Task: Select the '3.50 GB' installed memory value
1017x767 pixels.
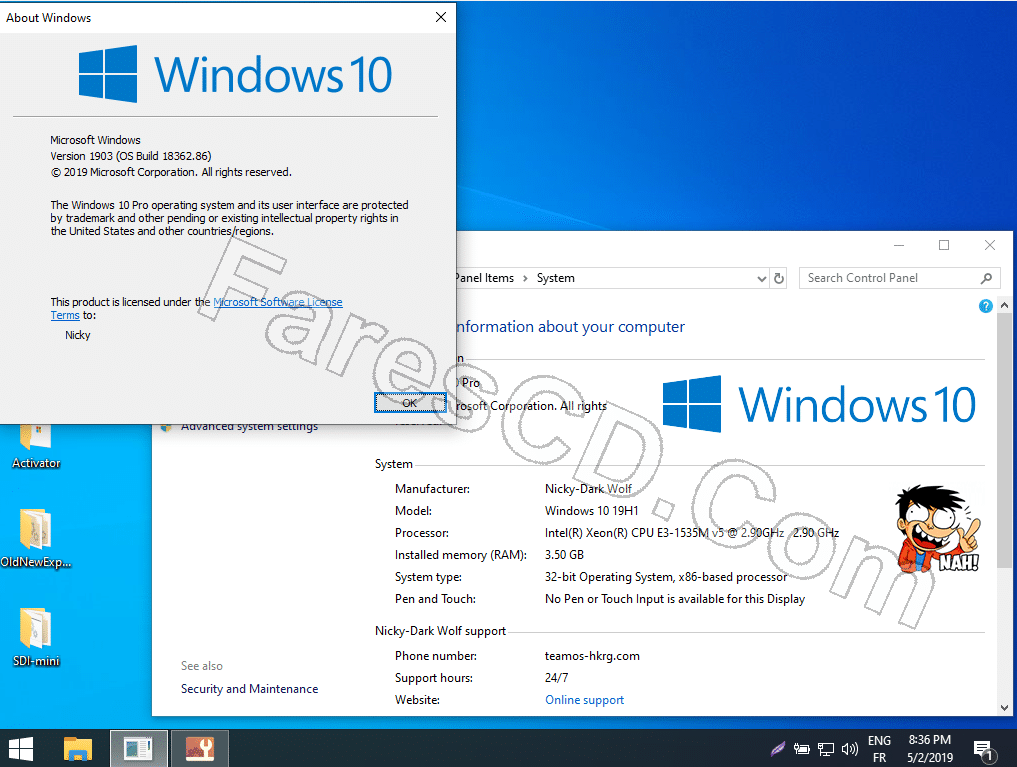Action: click(564, 555)
